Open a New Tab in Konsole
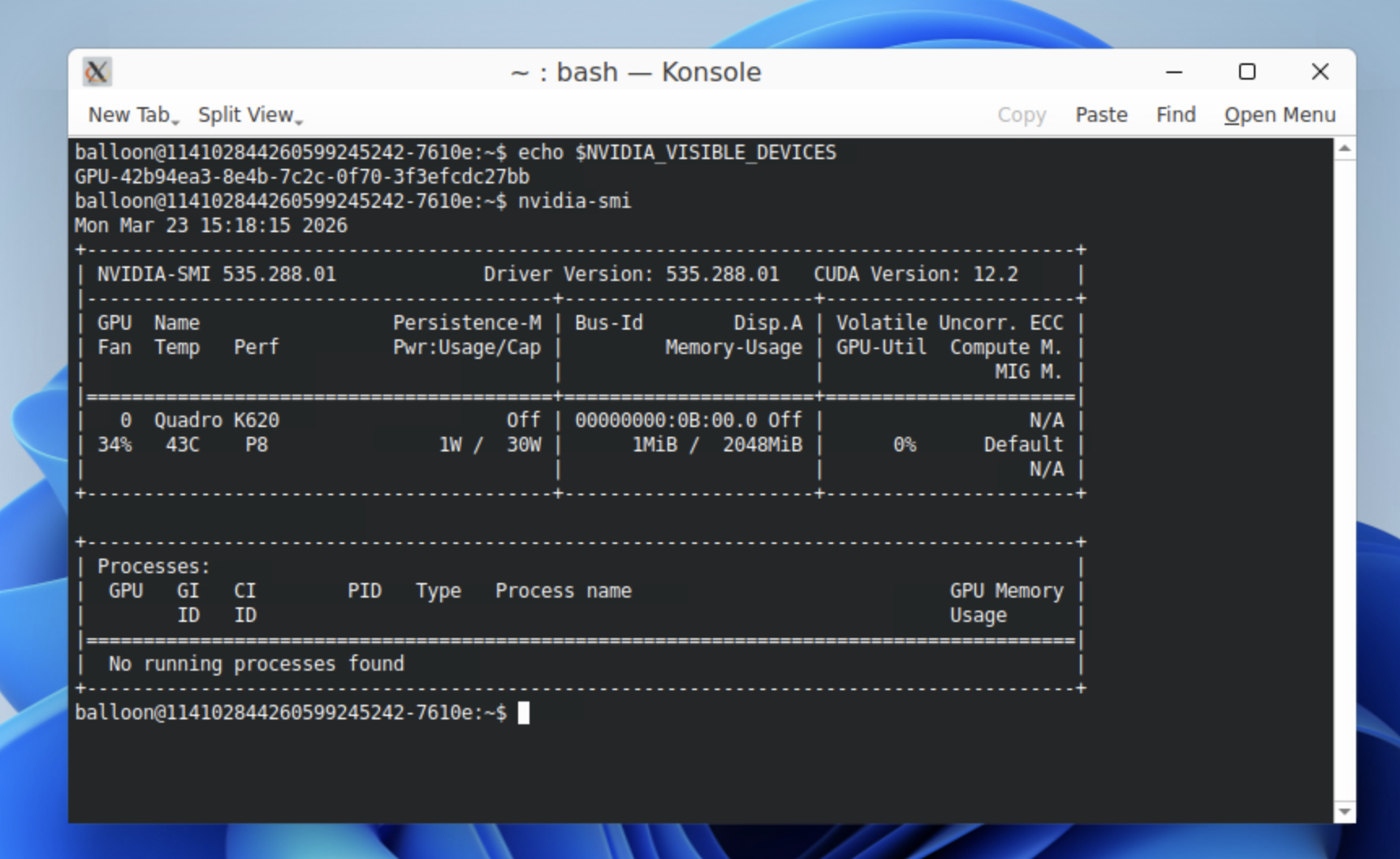Viewport: 1400px width, 859px height. click(x=128, y=115)
